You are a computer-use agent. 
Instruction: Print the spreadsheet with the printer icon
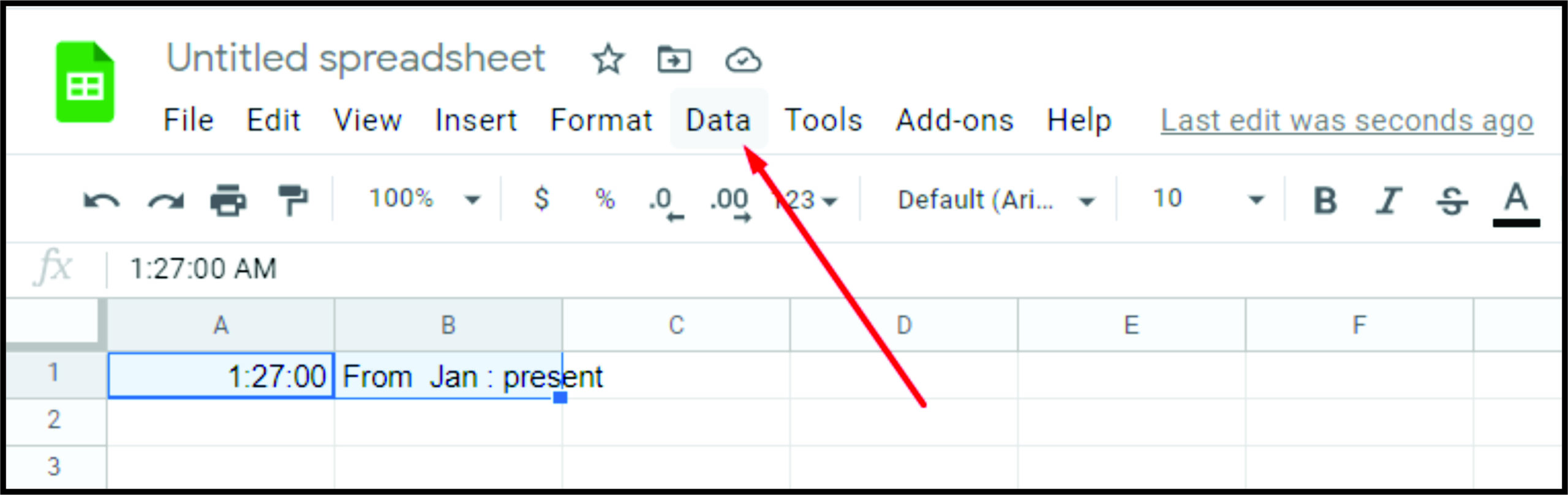click(228, 200)
